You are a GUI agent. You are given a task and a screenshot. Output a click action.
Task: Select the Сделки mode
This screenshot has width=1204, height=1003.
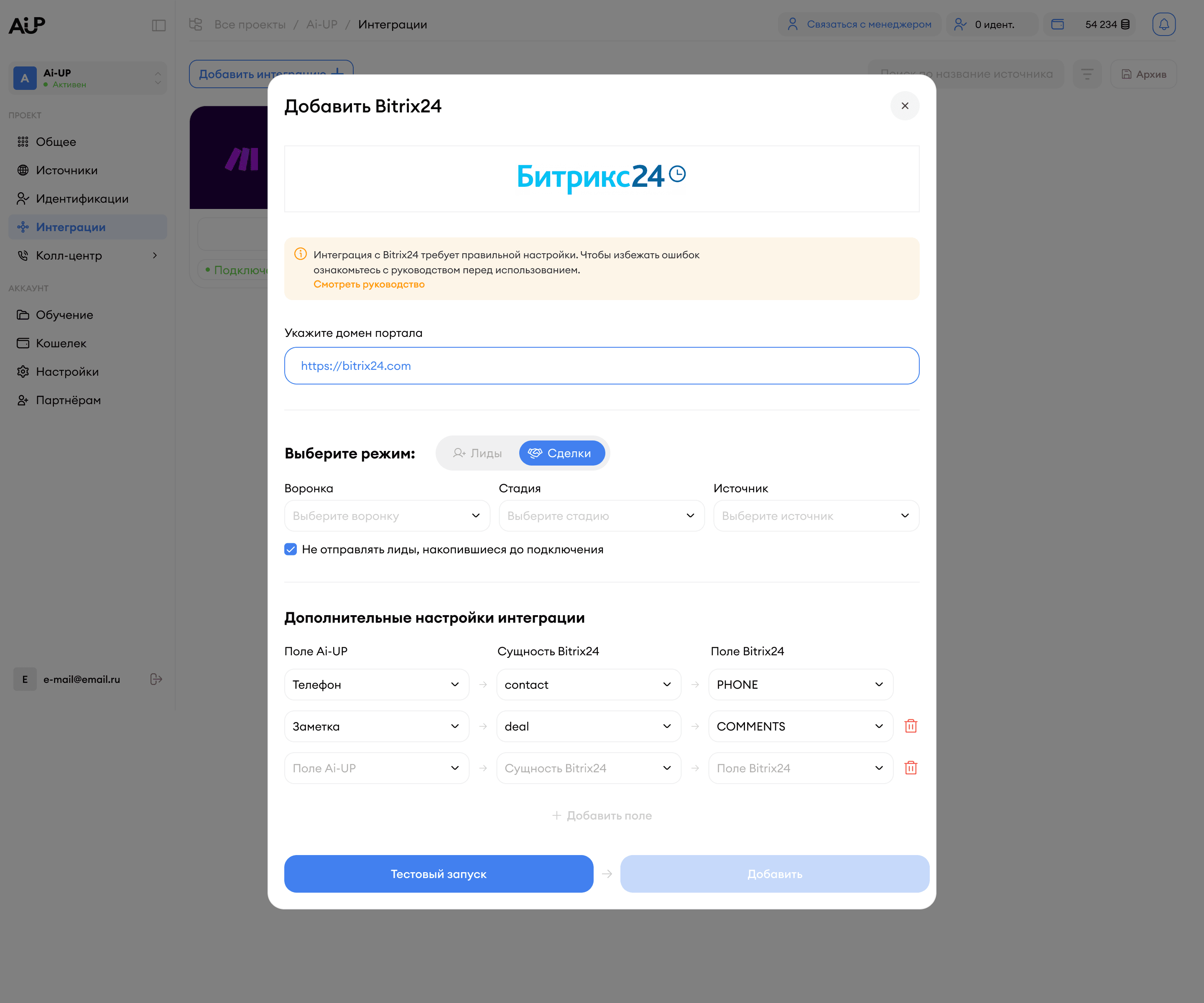coord(562,453)
